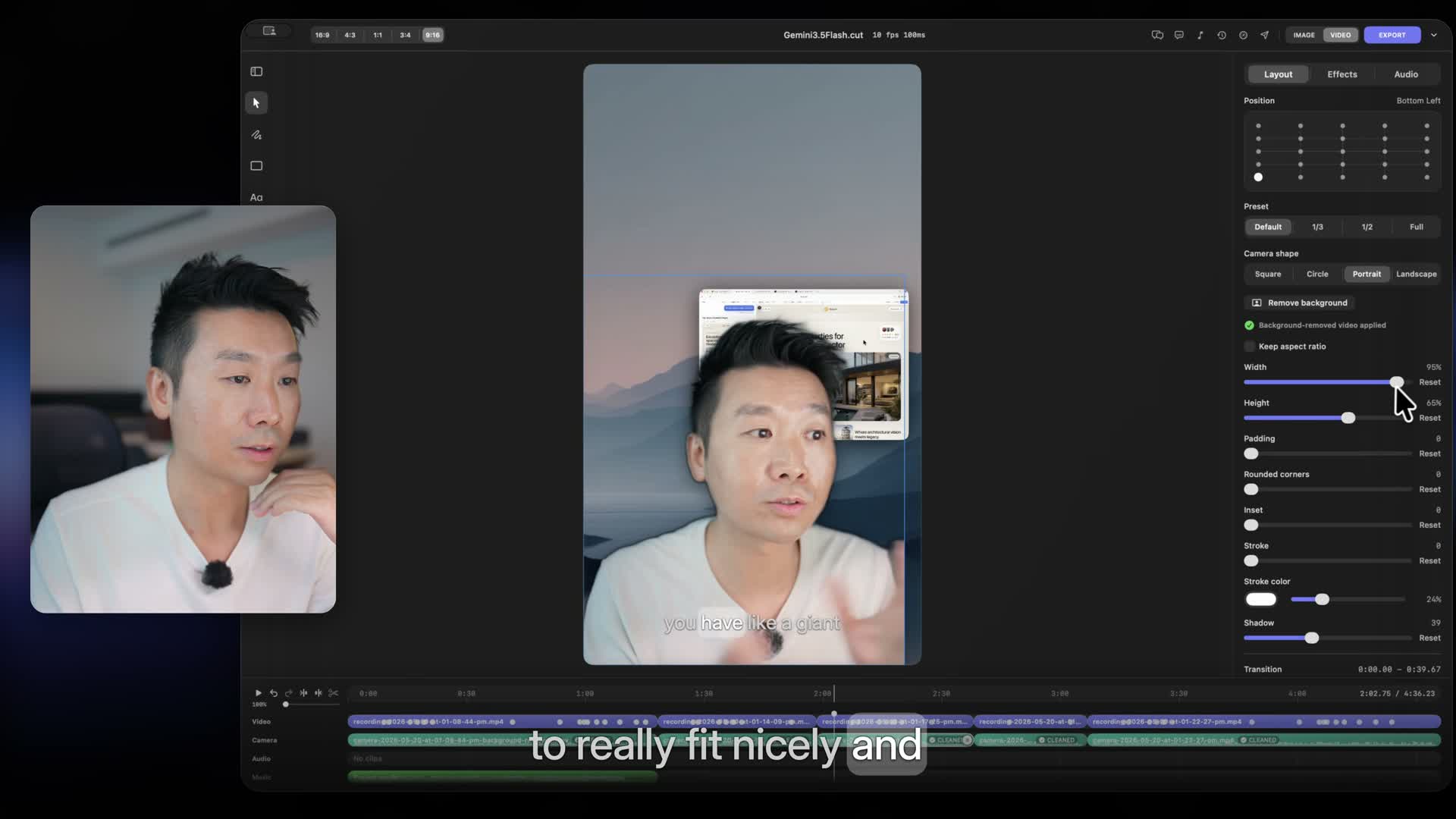This screenshot has height=819, width=1456.
Task: Set aspect ratio to 16:9
Action: point(322,35)
